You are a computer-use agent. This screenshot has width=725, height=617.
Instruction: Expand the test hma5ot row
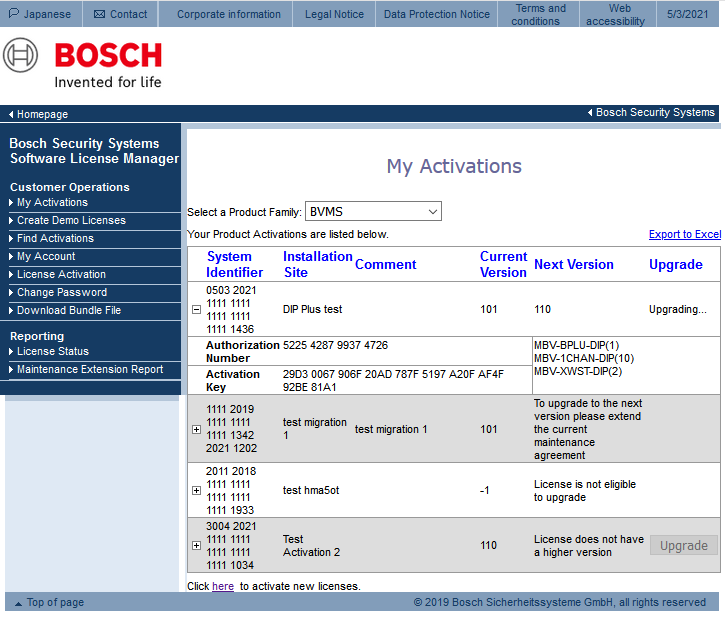click(196, 491)
